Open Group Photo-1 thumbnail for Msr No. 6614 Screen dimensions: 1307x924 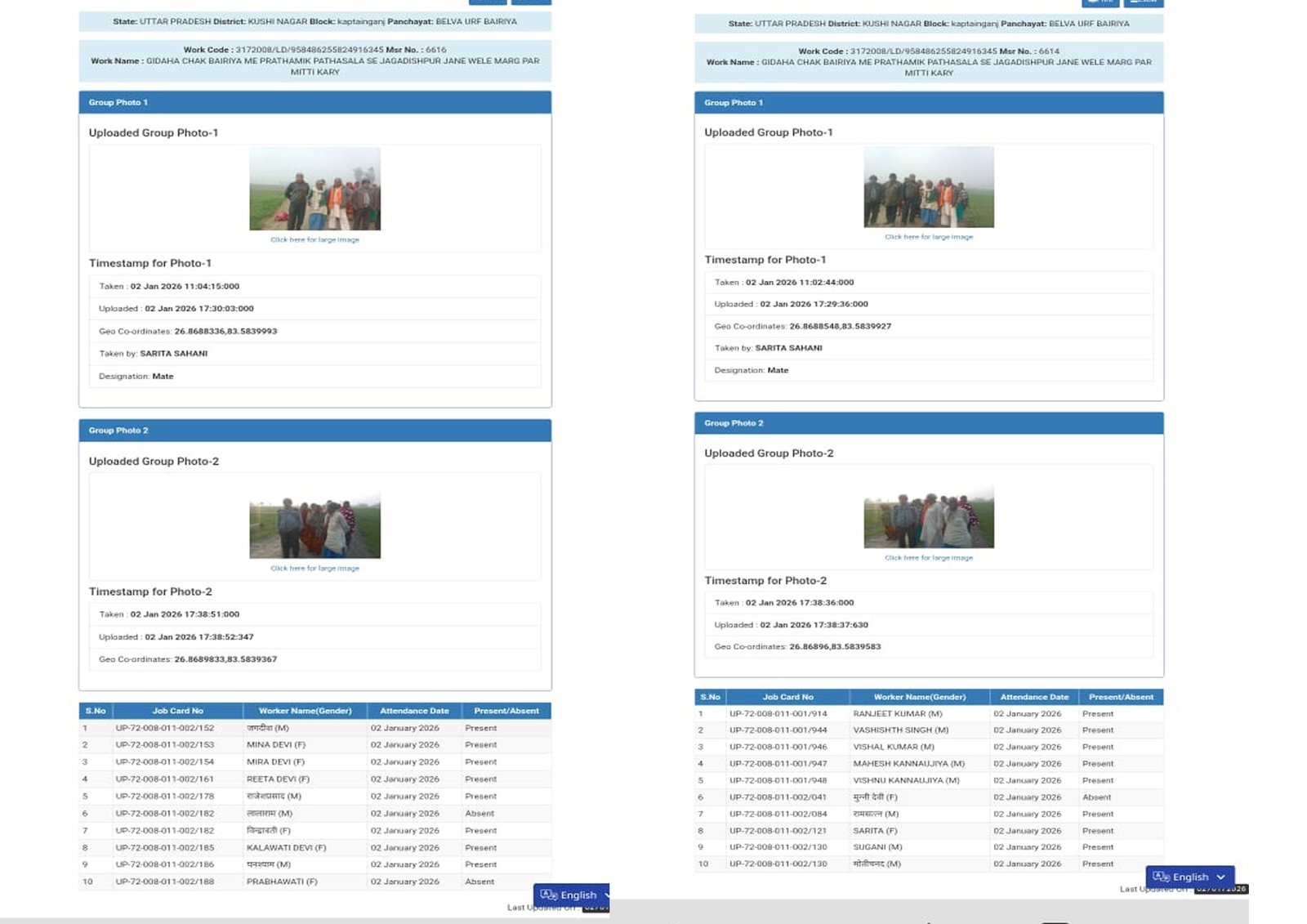[929, 187]
